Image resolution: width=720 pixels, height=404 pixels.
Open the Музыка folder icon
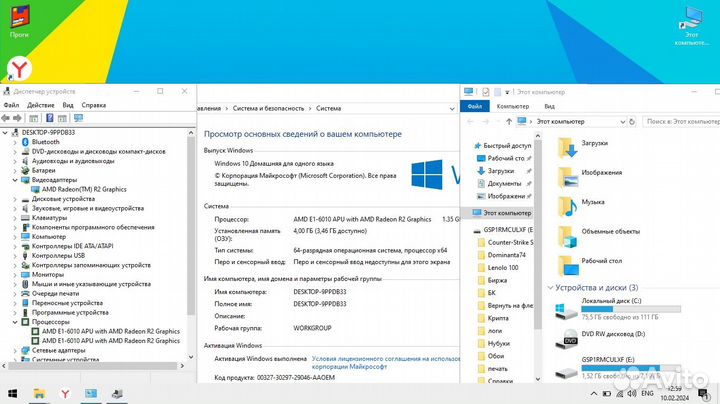[x=567, y=207]
